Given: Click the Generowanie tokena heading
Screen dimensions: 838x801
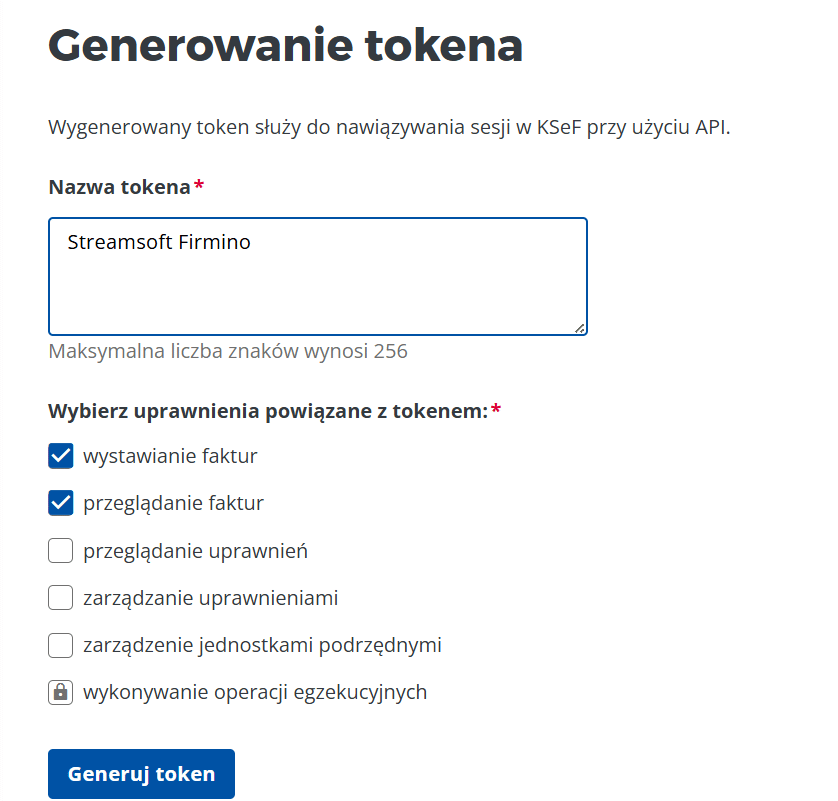Looking at the screenshot, I should (x=285, y=44).
